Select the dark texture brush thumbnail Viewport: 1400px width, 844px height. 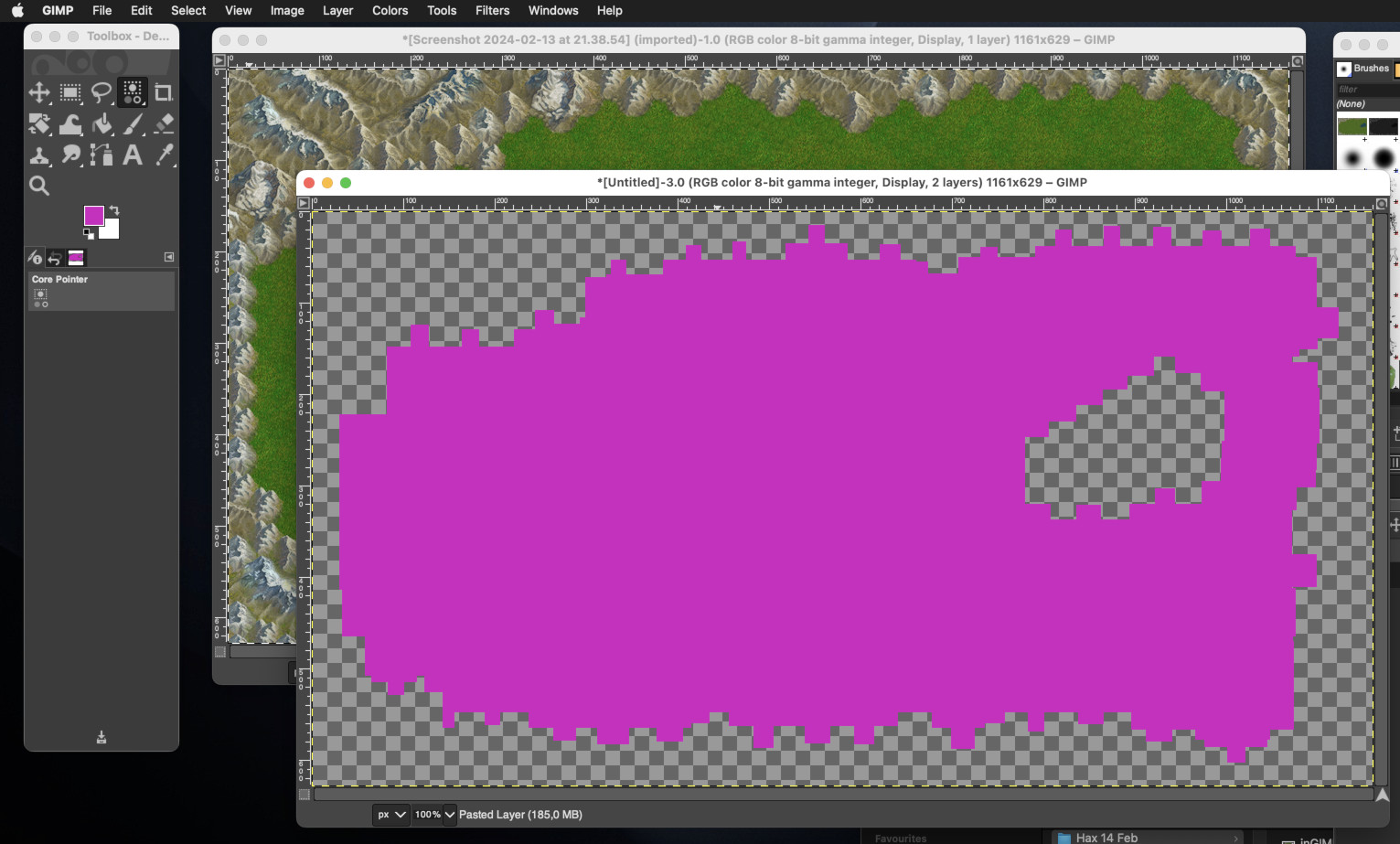1384,126
